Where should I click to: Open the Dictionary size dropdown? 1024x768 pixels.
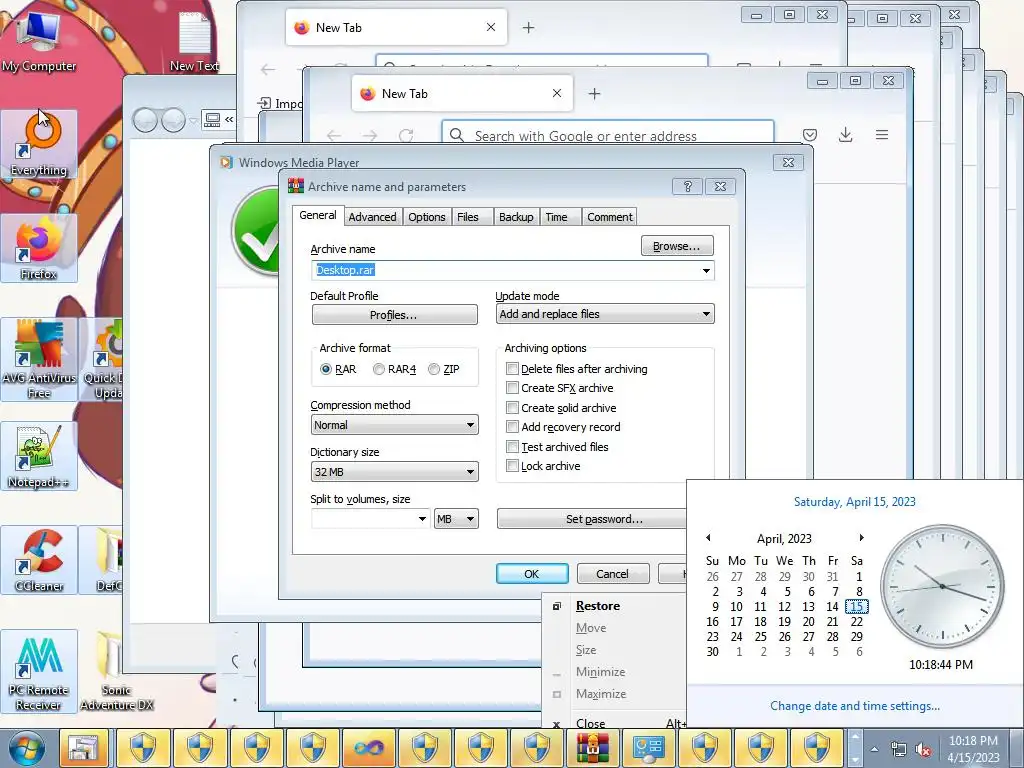pos(394,472)
